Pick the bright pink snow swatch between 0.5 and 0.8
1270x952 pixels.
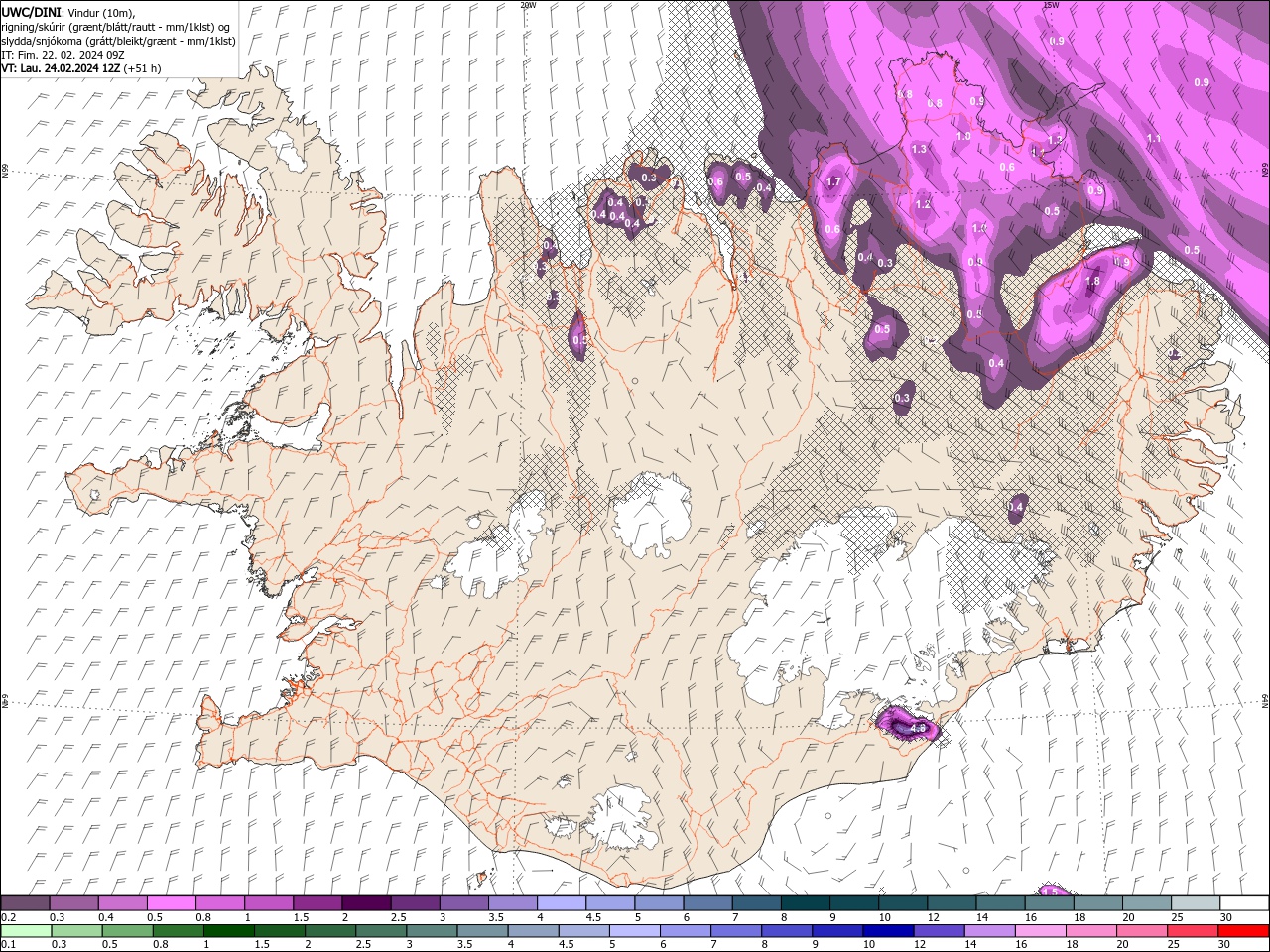click(171, 903)
